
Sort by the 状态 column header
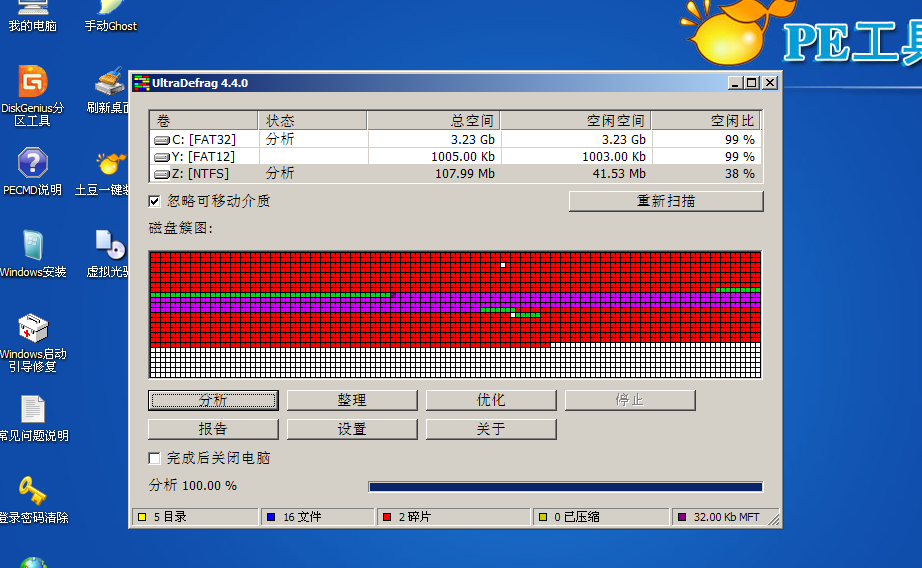coord(312,121)
